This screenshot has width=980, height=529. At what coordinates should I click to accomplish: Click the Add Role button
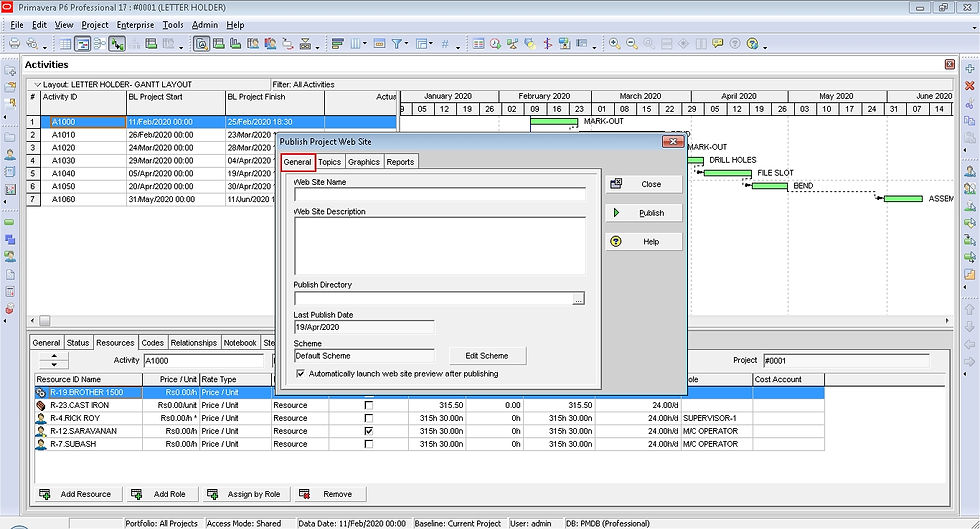(161, 494)
